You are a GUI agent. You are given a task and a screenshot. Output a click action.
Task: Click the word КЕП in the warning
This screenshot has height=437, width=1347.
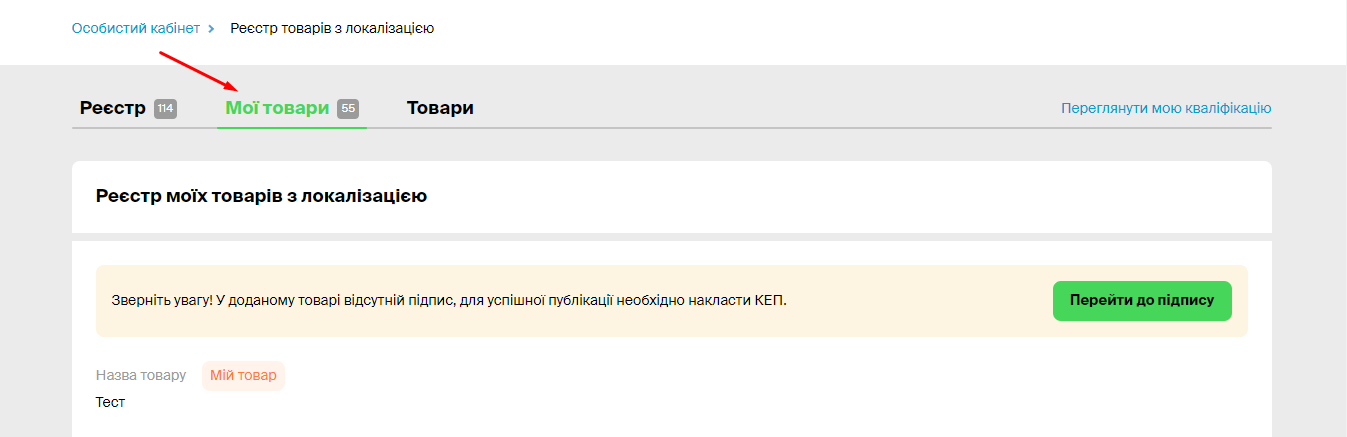768,300
